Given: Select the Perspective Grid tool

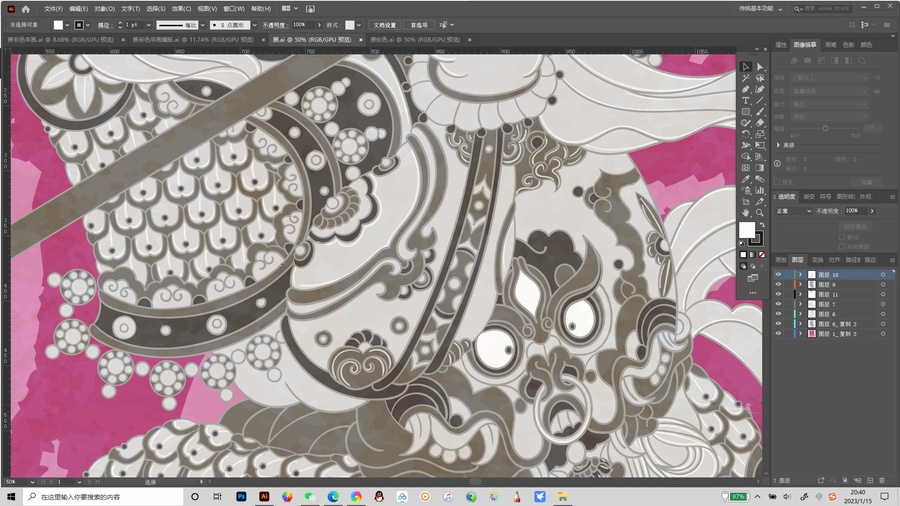Looking at the screenshot, I should [760, 157].
